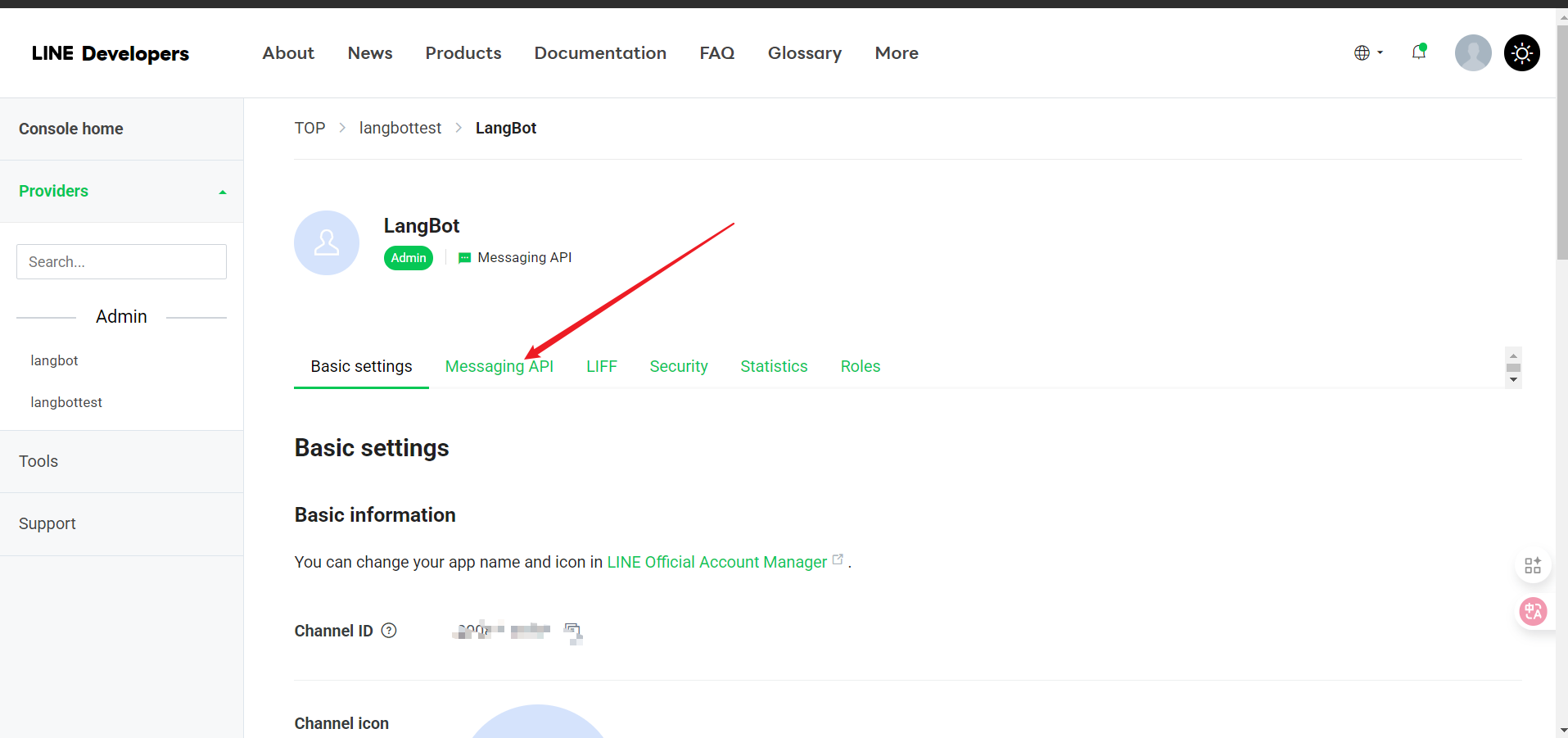Copy the Channel ID value
Image resolution: width=1568 pixels, height=738 pixels.
click(572, 631)
